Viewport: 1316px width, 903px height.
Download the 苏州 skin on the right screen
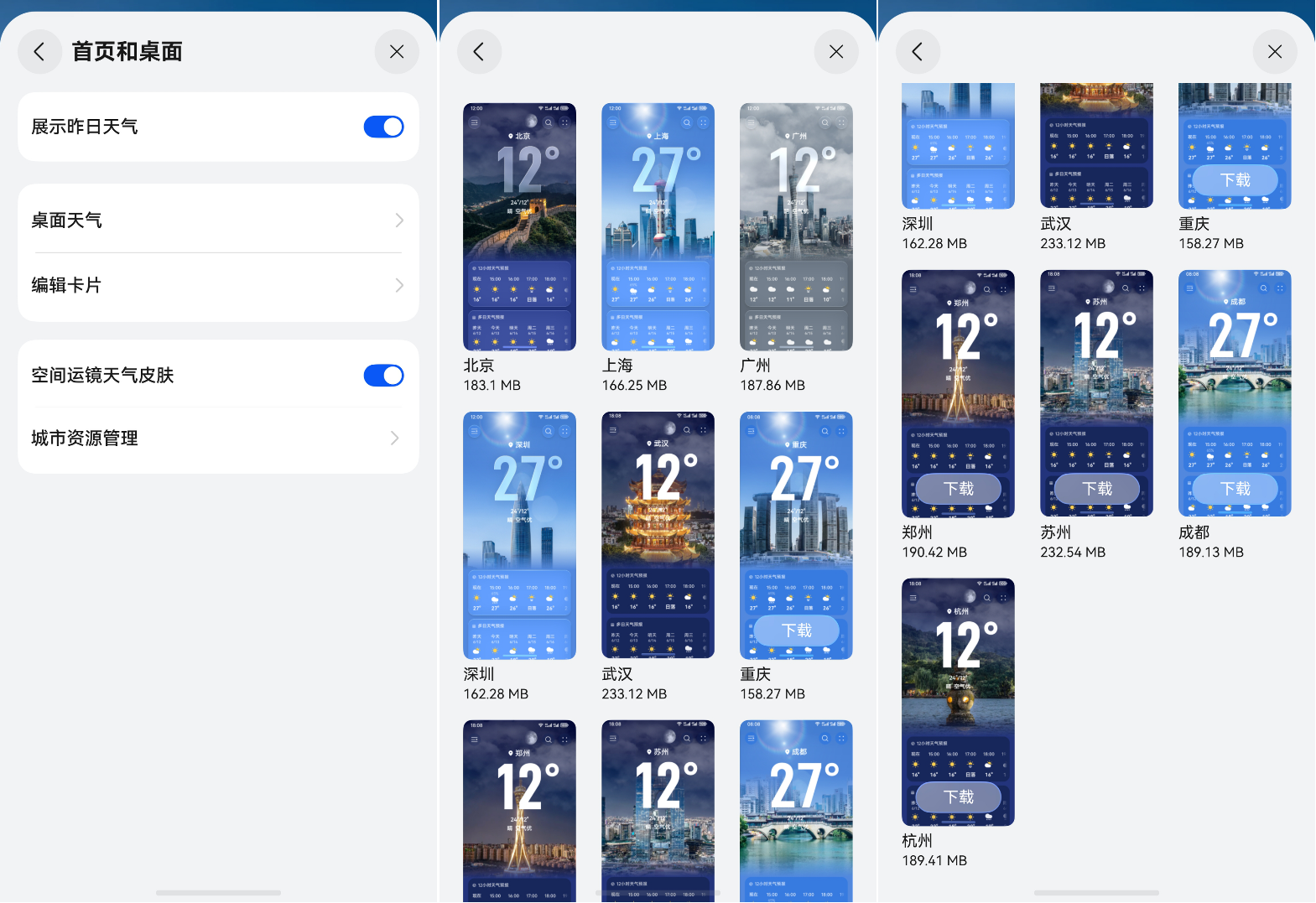(x=1096, y=489)
